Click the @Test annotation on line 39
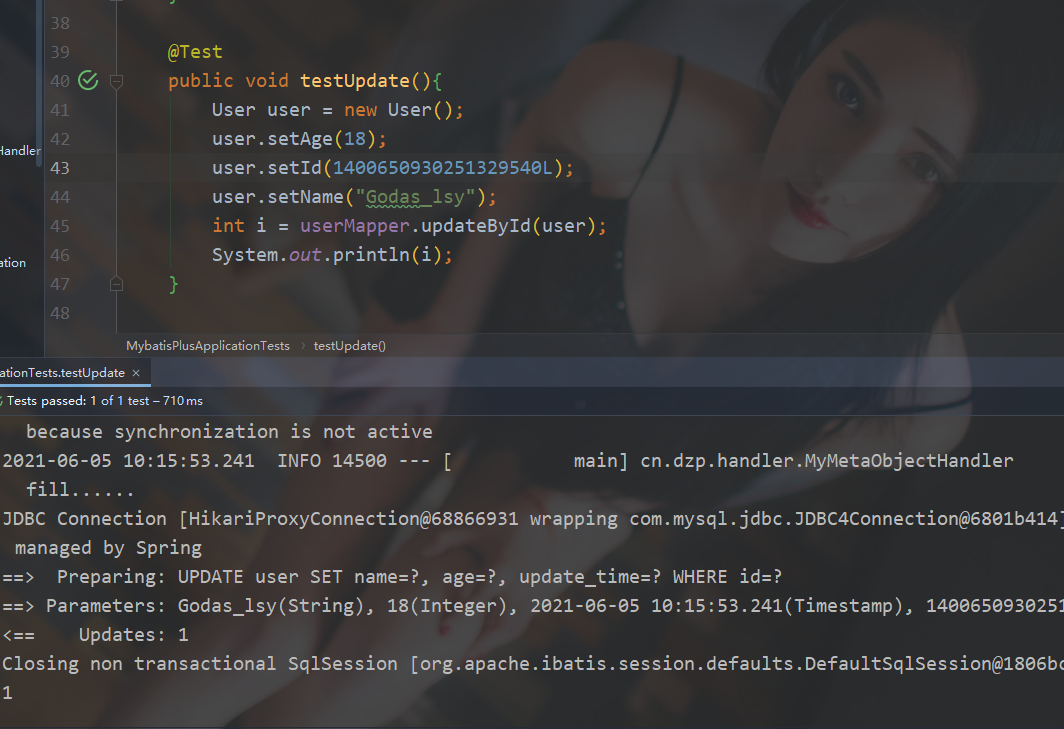This screenshot has width=1064, height=729. (x=195, y=52)
